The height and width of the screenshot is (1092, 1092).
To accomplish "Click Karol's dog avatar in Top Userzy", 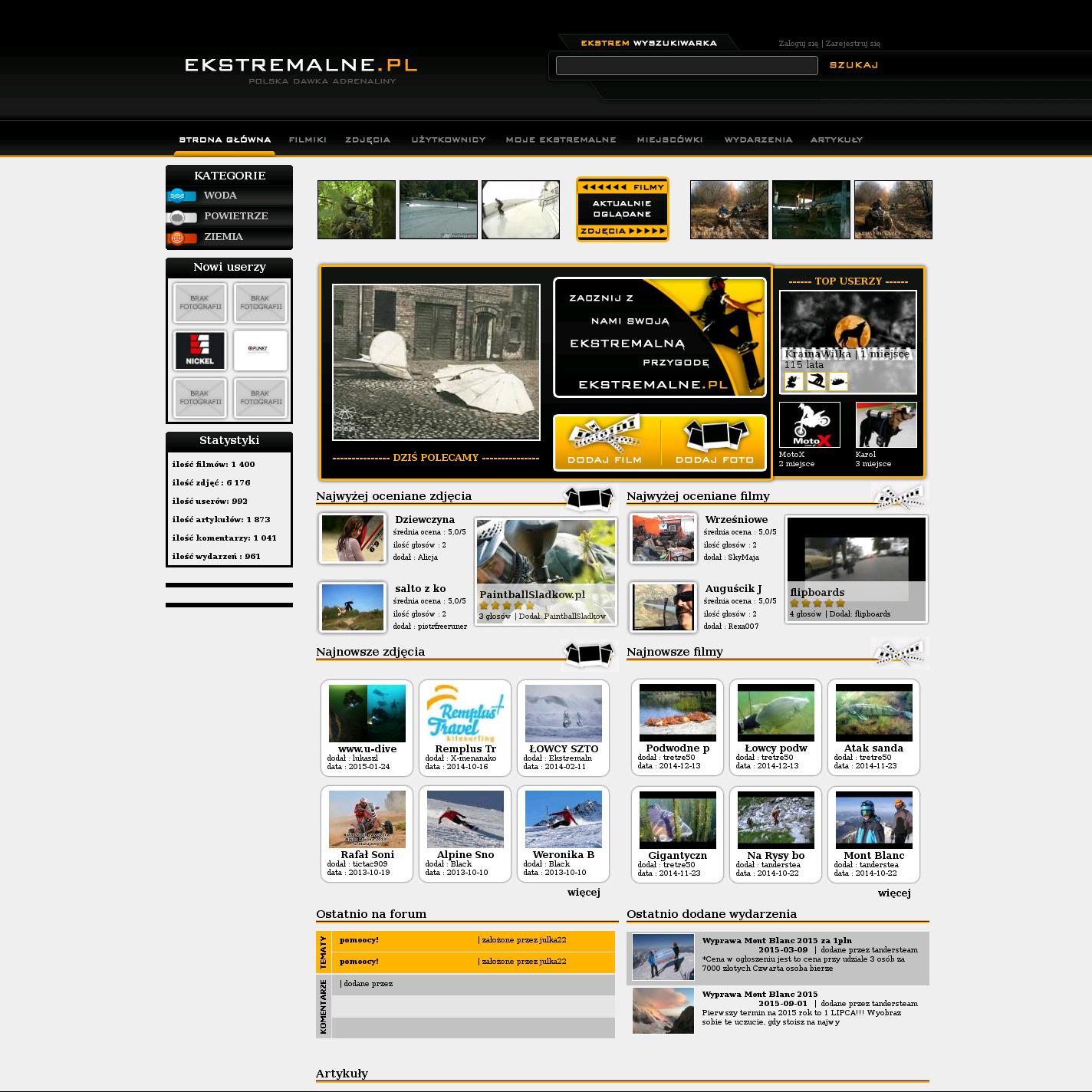I will coord(886,425).
